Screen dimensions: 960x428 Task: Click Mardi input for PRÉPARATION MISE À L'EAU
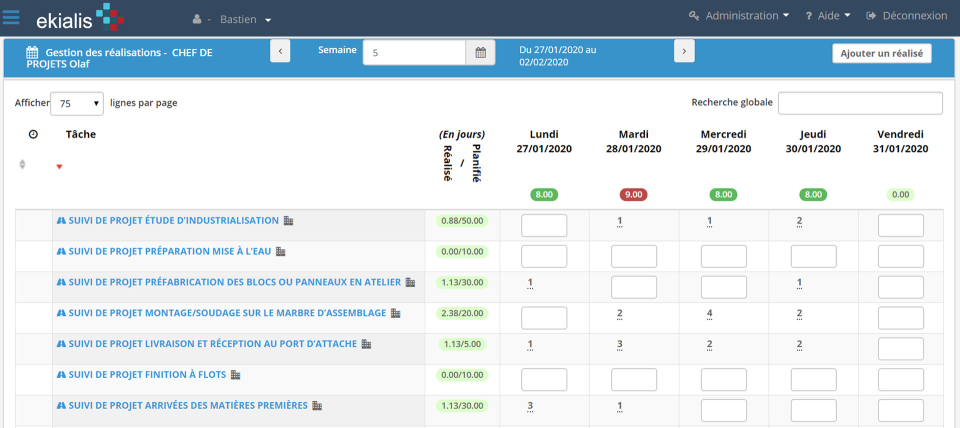click(x=634, y=257)
